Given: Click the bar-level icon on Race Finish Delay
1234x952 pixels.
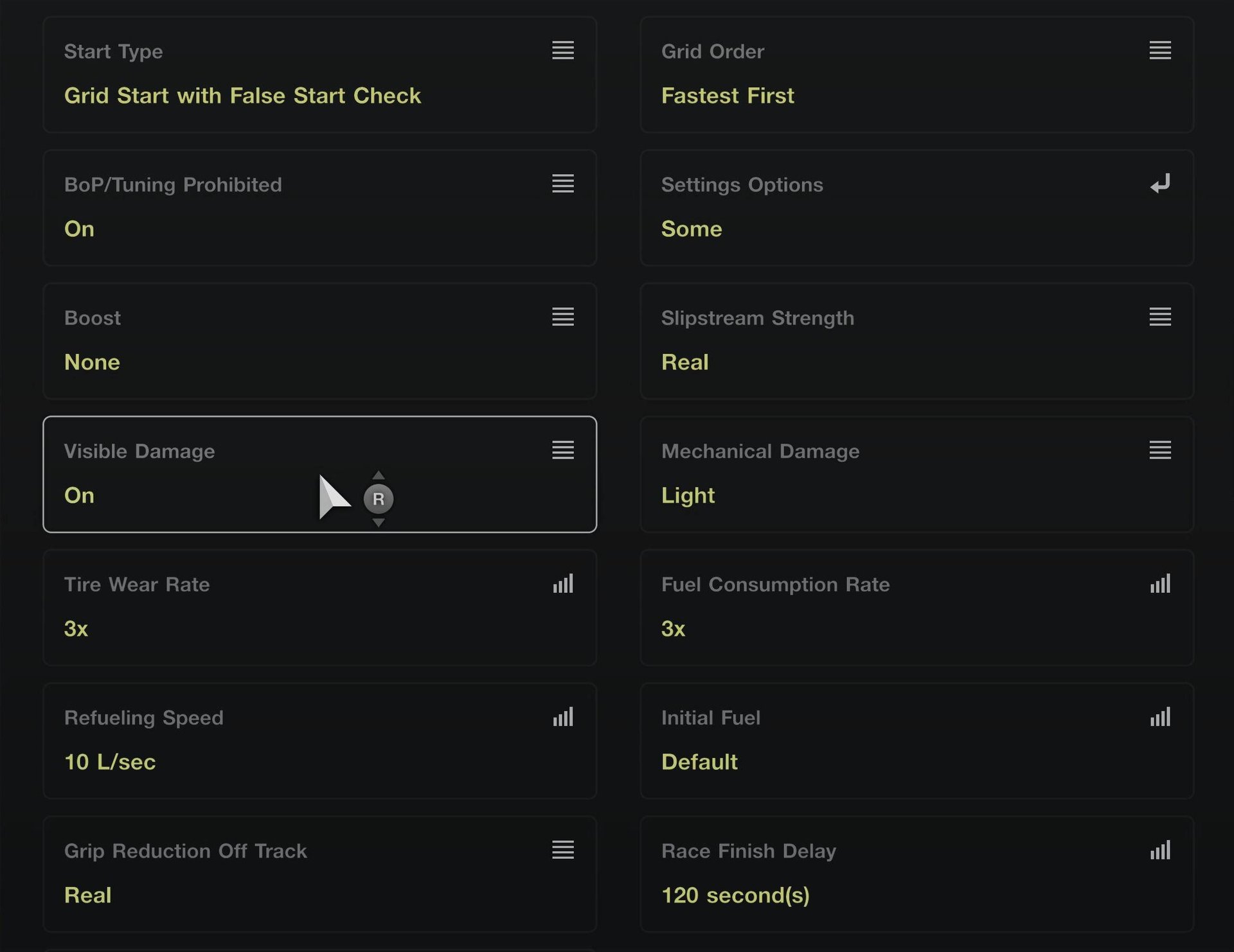Looking at the screenshot, I should click(x=1159, y=851).
